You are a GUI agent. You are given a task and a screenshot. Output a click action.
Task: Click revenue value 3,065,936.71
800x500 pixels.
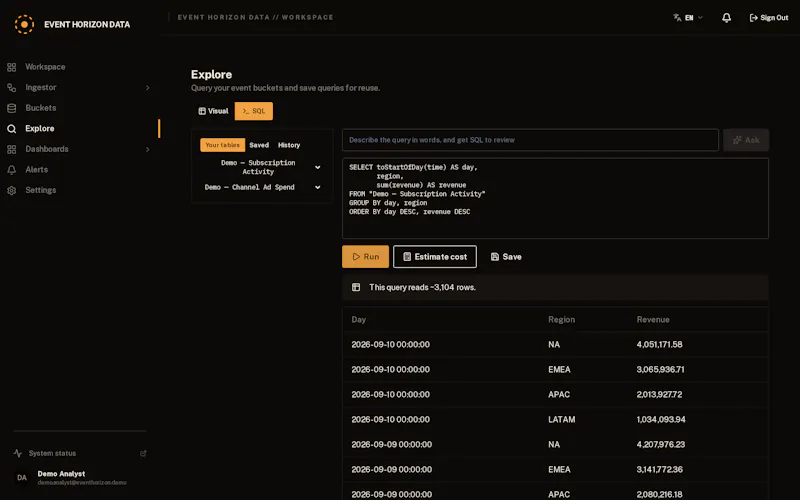(660, 369)
